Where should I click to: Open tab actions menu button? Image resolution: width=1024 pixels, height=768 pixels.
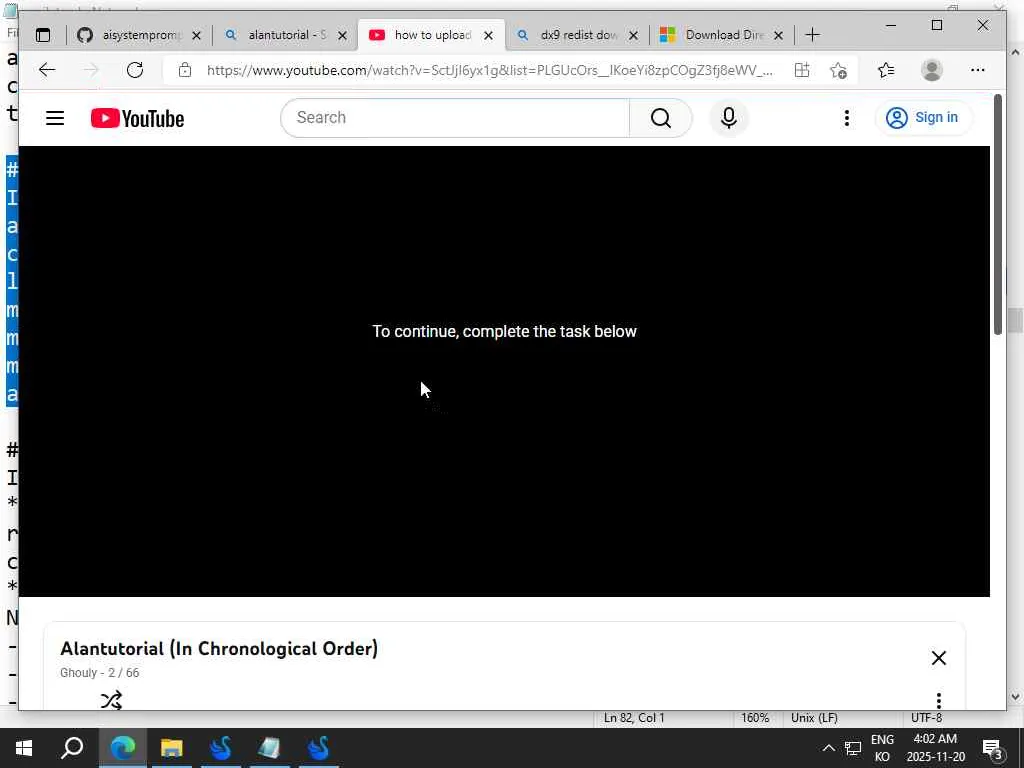(42, 35)
